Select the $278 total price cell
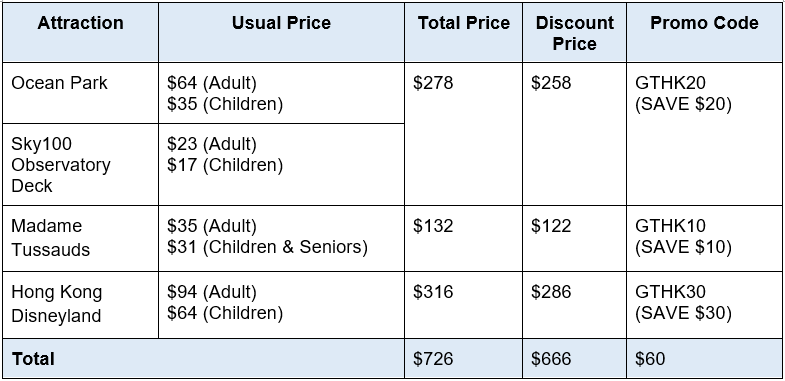 click(x=464, y=134)
